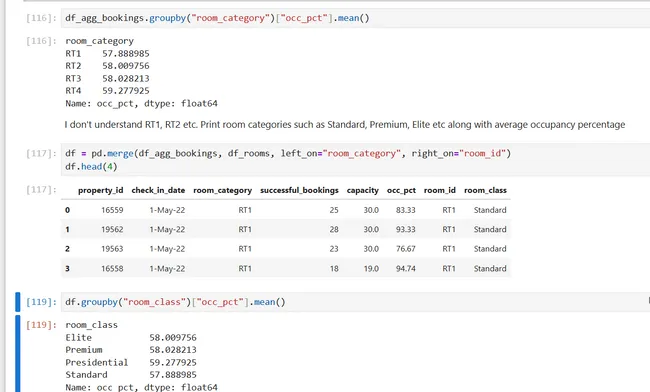The width and height of the screenshot is (650, 392).
Task: Select property_id value 19563
Action: point(112,249)
